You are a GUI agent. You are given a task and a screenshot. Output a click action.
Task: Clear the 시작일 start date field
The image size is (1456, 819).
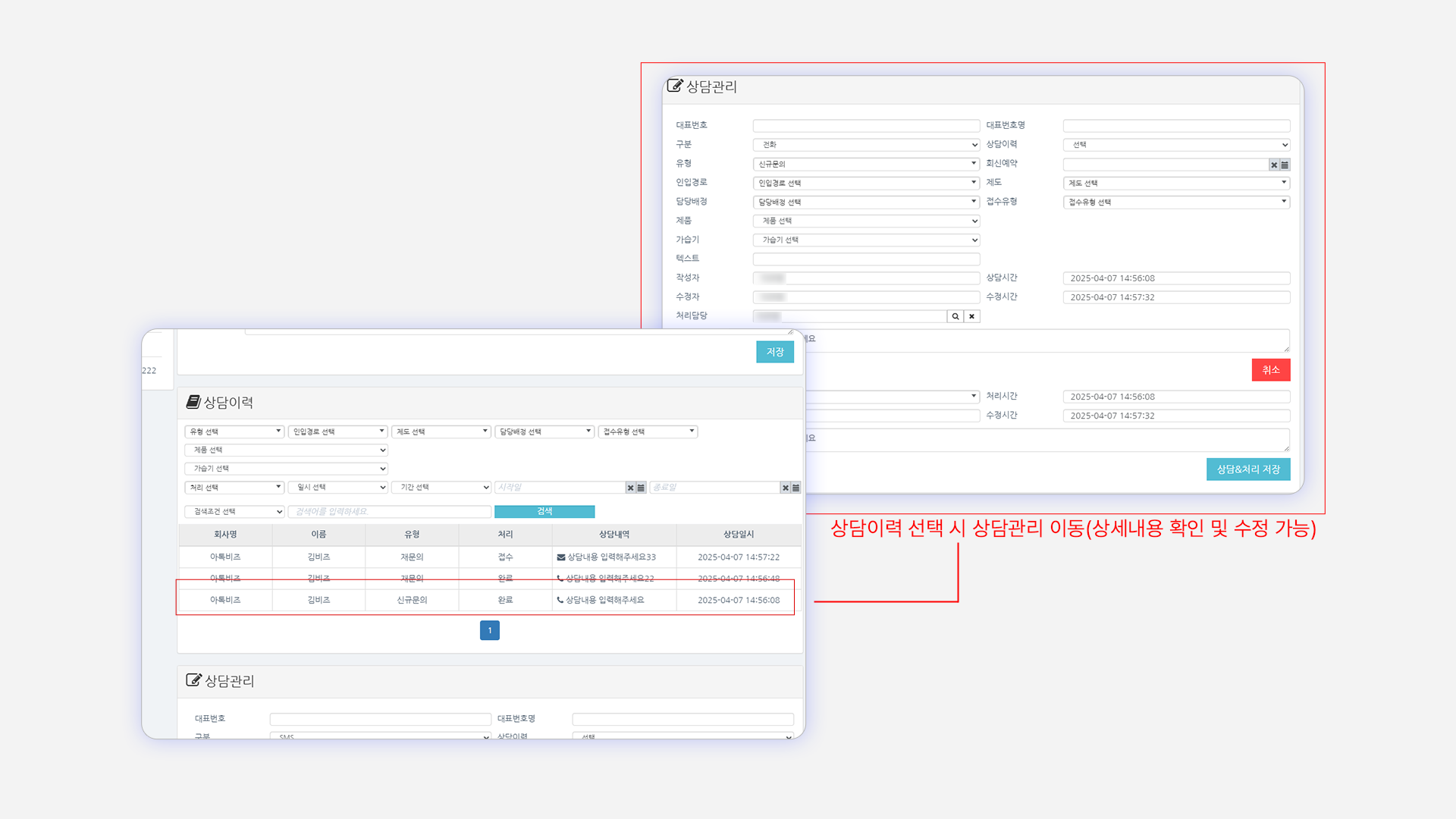pyautogui.click(x=630, y=488)
